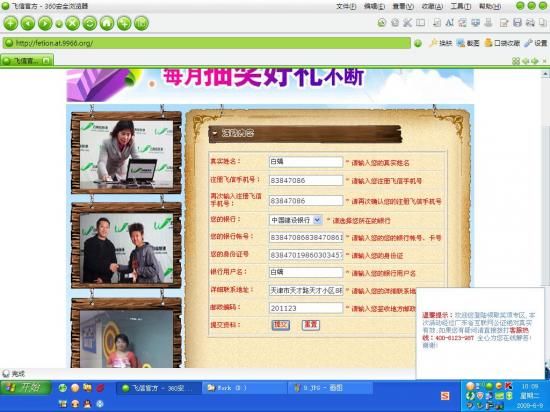This screenshot has width=550, height=412.
Task: Click the 真实姓名 input field
Action: 306,162
